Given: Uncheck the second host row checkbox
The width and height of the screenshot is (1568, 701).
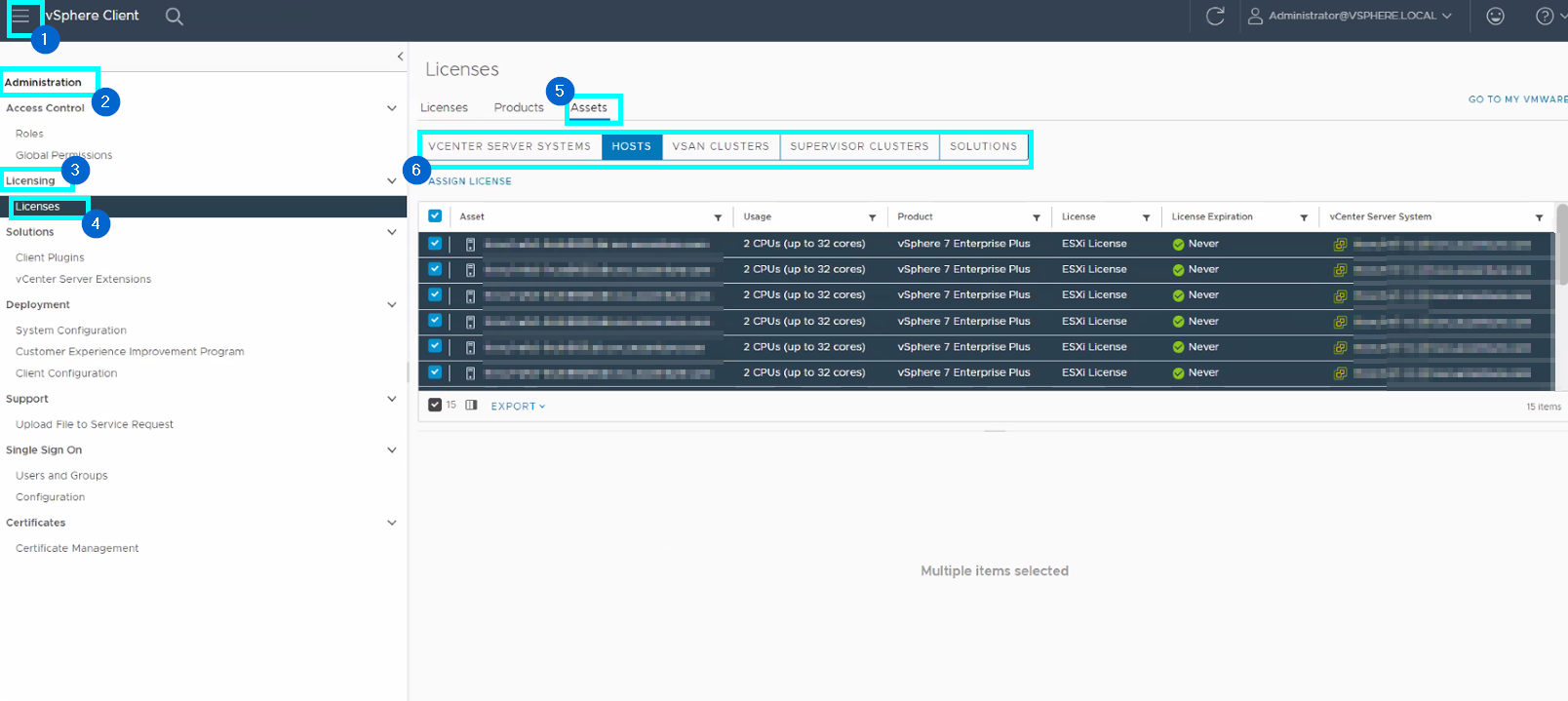Looking at the screenshot, I should 435,269.
